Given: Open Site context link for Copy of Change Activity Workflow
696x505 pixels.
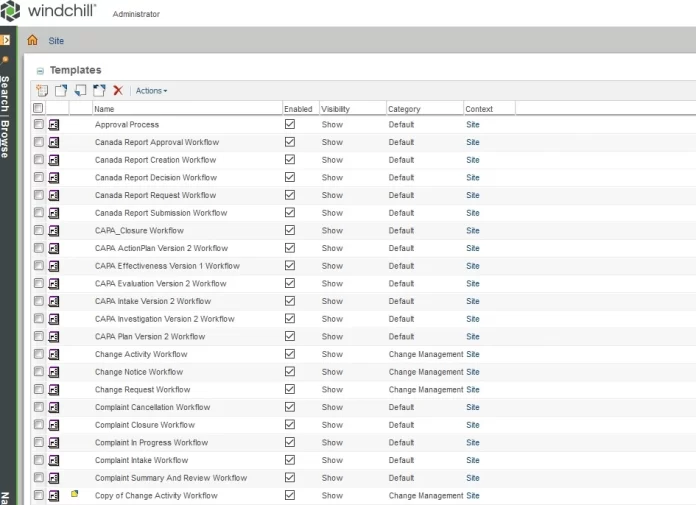Looking at the screenshot, I should pos(473,496).
